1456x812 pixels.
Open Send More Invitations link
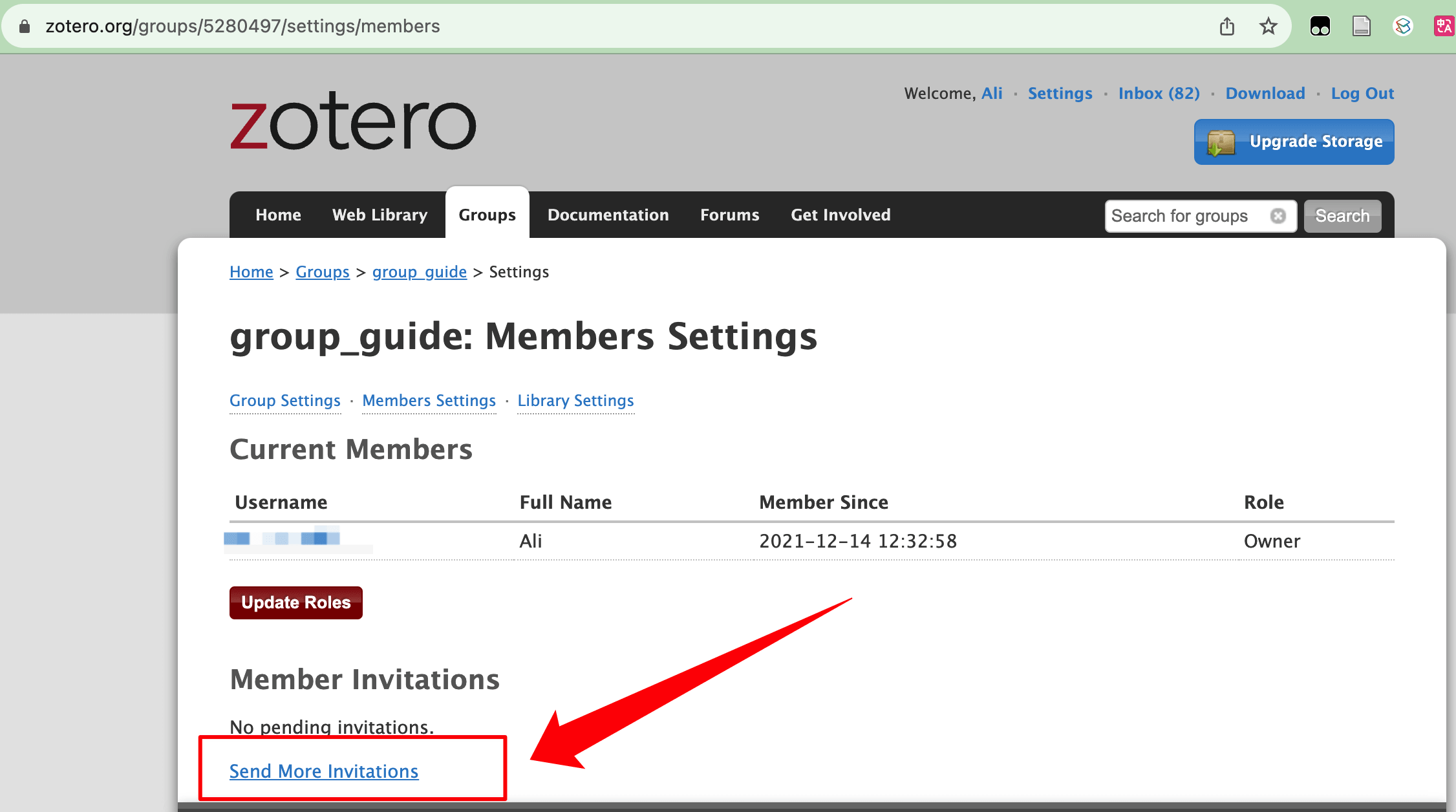coord(324,771)
